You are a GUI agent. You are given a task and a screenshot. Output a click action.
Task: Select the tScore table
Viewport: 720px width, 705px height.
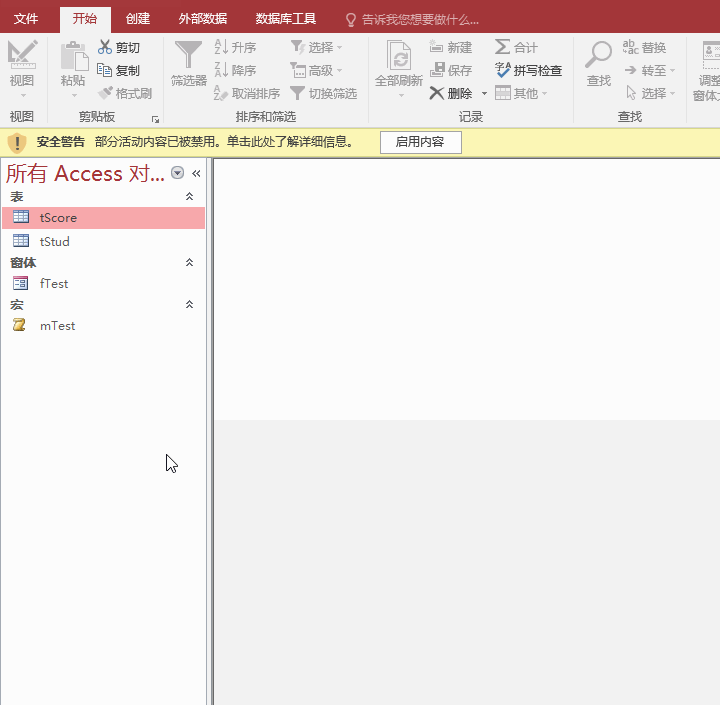[103, 218]
